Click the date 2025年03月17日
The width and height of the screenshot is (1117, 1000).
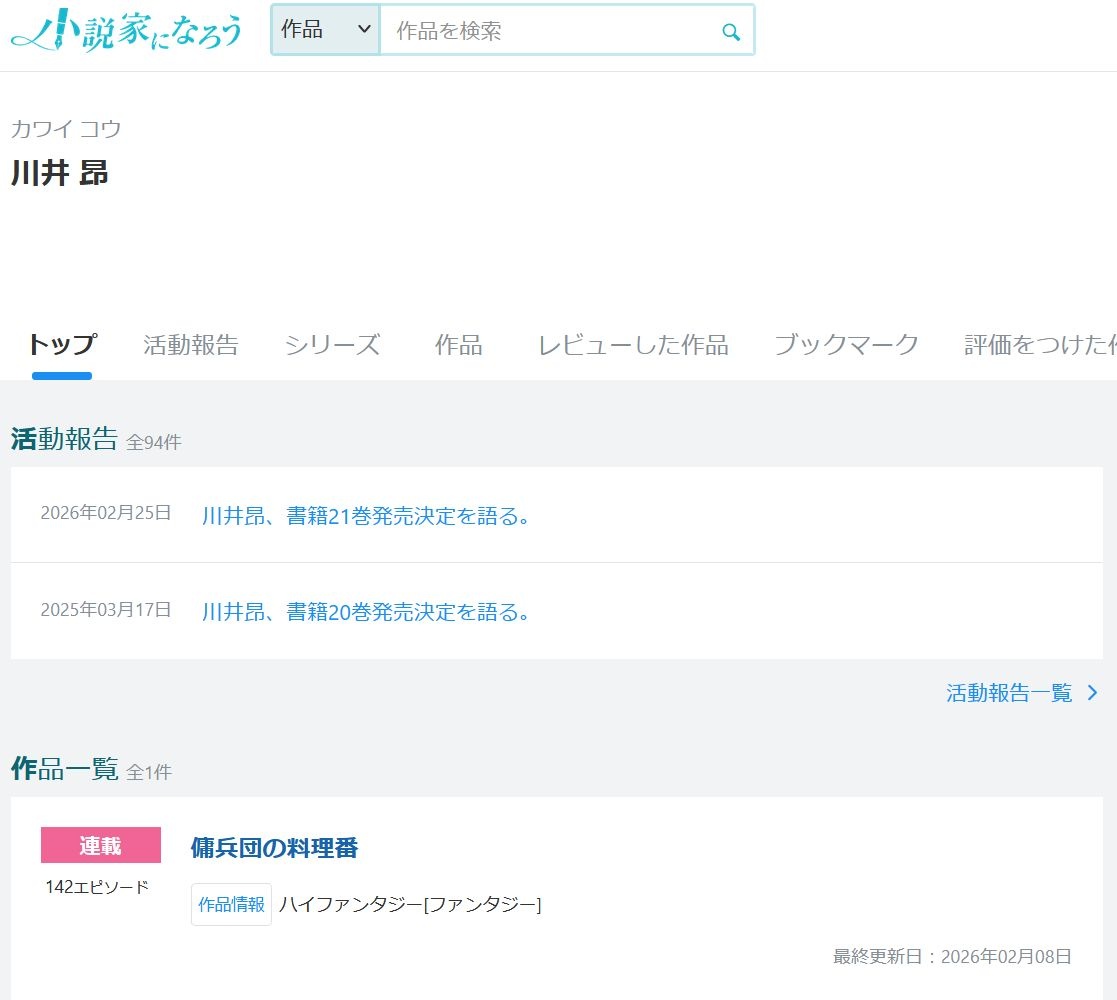click(x=105, y=610)
